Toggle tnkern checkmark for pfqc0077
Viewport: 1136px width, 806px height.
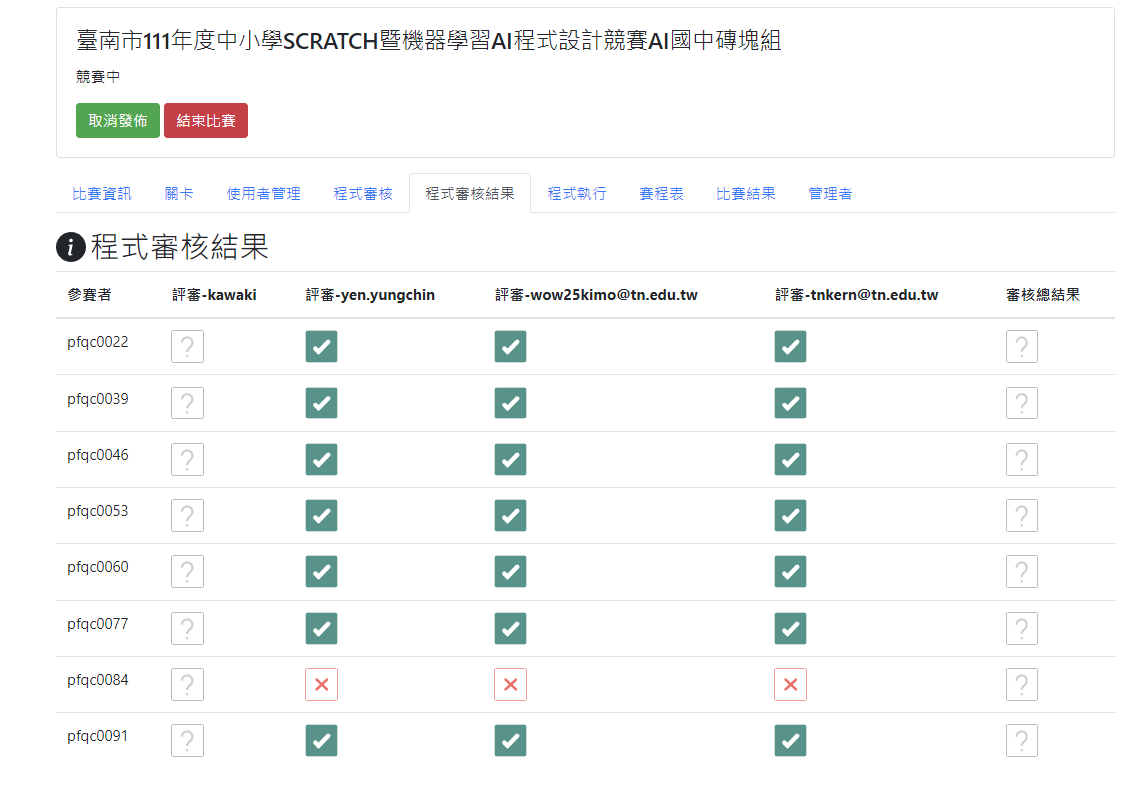790,629
